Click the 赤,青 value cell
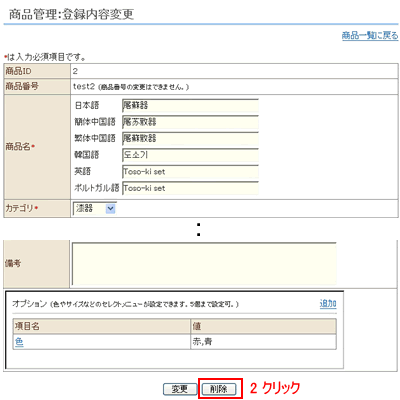 point(263,342)
